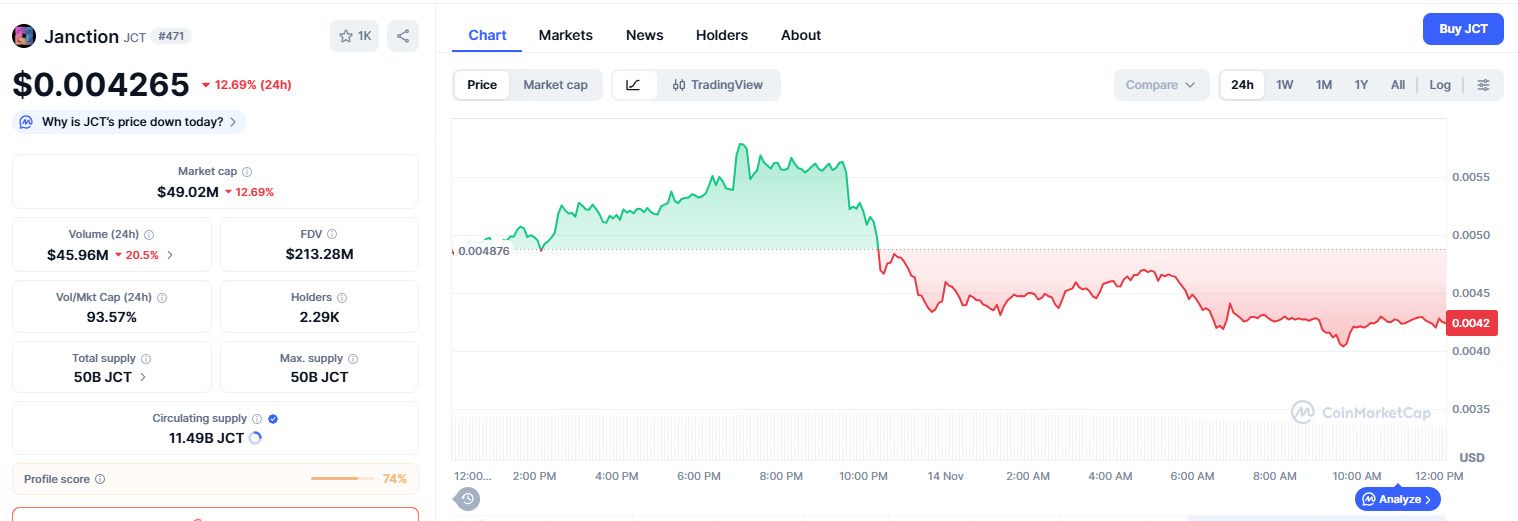Click the Market cap info icon
Image resolution: width=1518 pixels, height=521 pixels.
[247, 172]
